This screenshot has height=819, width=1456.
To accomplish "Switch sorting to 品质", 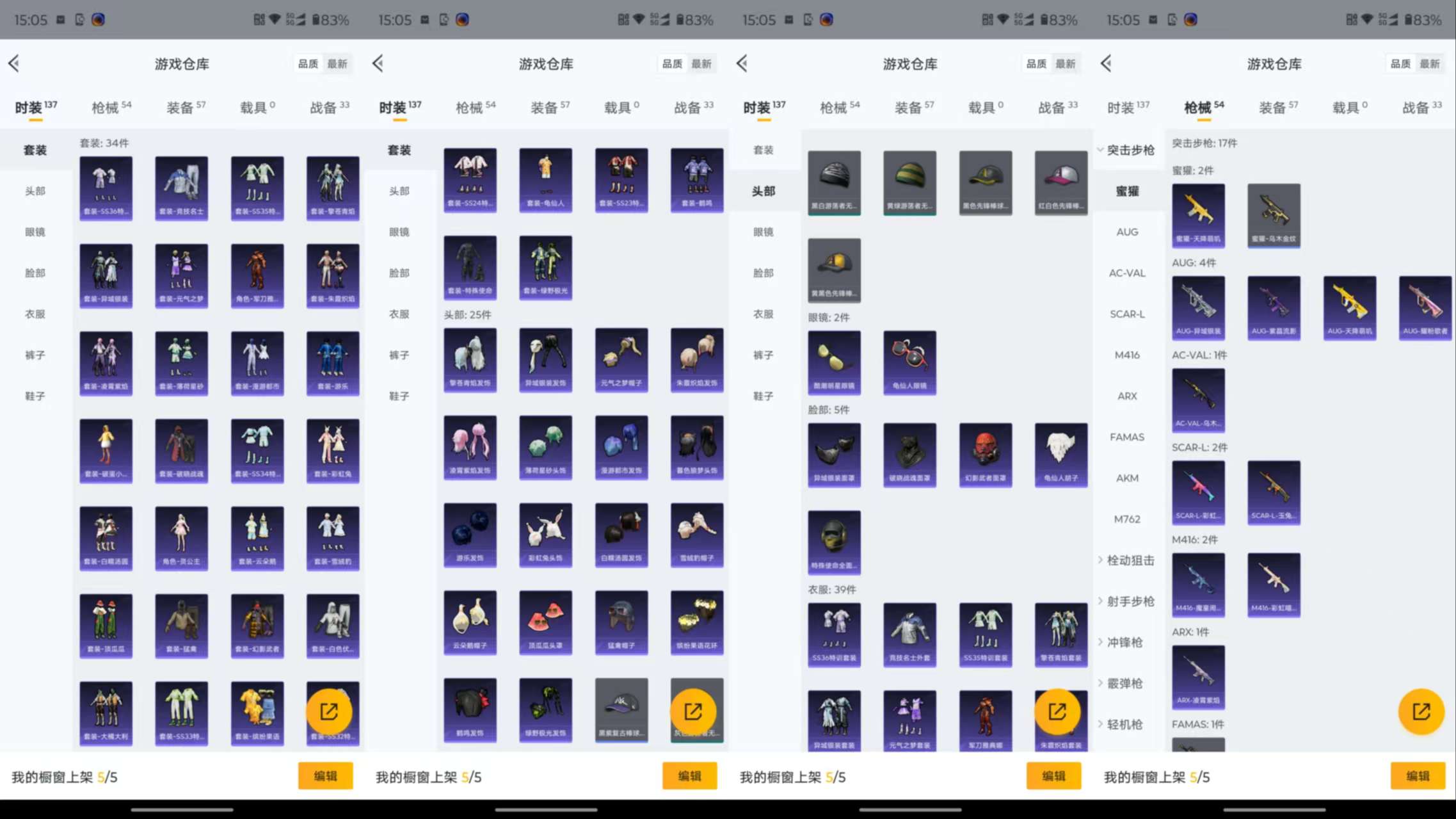I will (x=307, y=63).
